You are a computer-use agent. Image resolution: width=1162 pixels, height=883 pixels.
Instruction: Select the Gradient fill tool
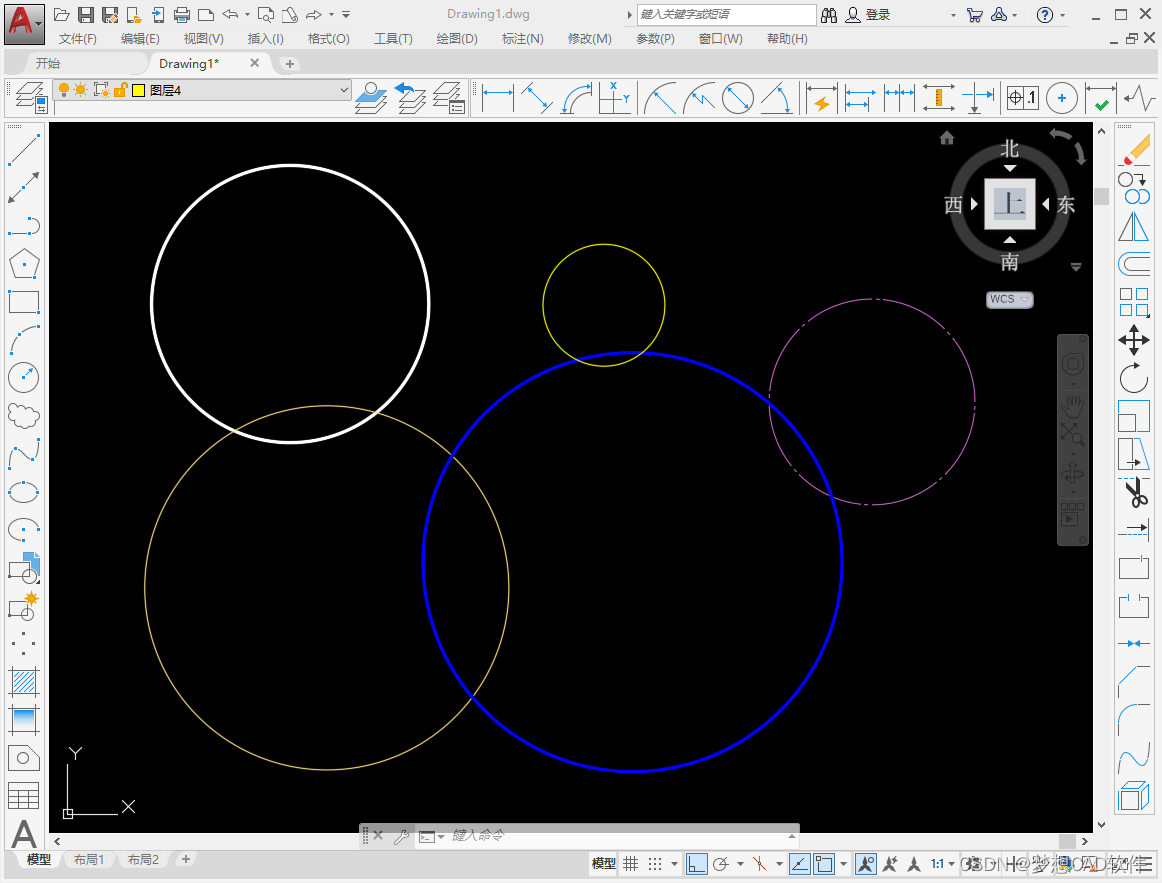pyautogui.click(x=24, y=719)
